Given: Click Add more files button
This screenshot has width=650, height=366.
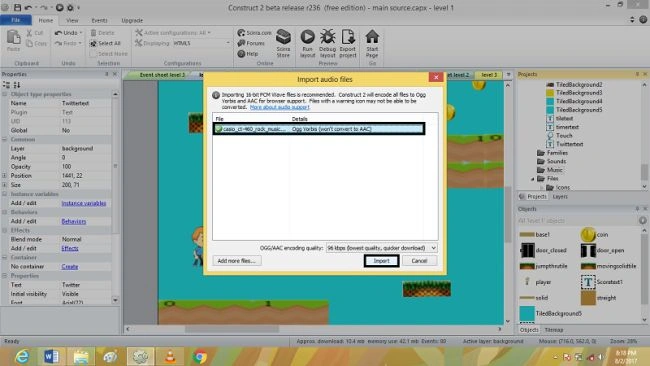Looking at the screenshot, I should [x=237, y=261].
